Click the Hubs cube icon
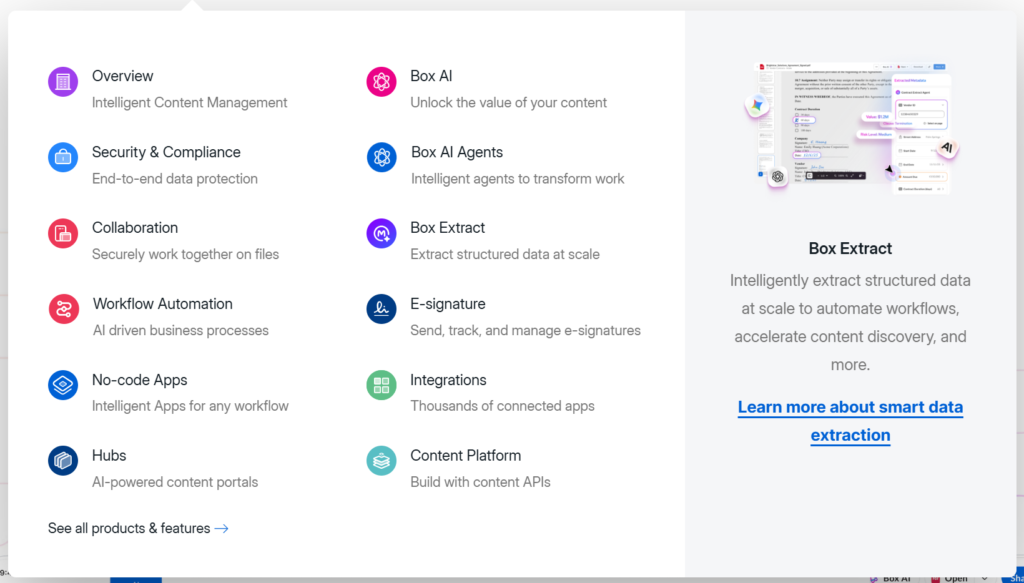The height and width of the screenshot is (583, 1024). click(63, 460)
